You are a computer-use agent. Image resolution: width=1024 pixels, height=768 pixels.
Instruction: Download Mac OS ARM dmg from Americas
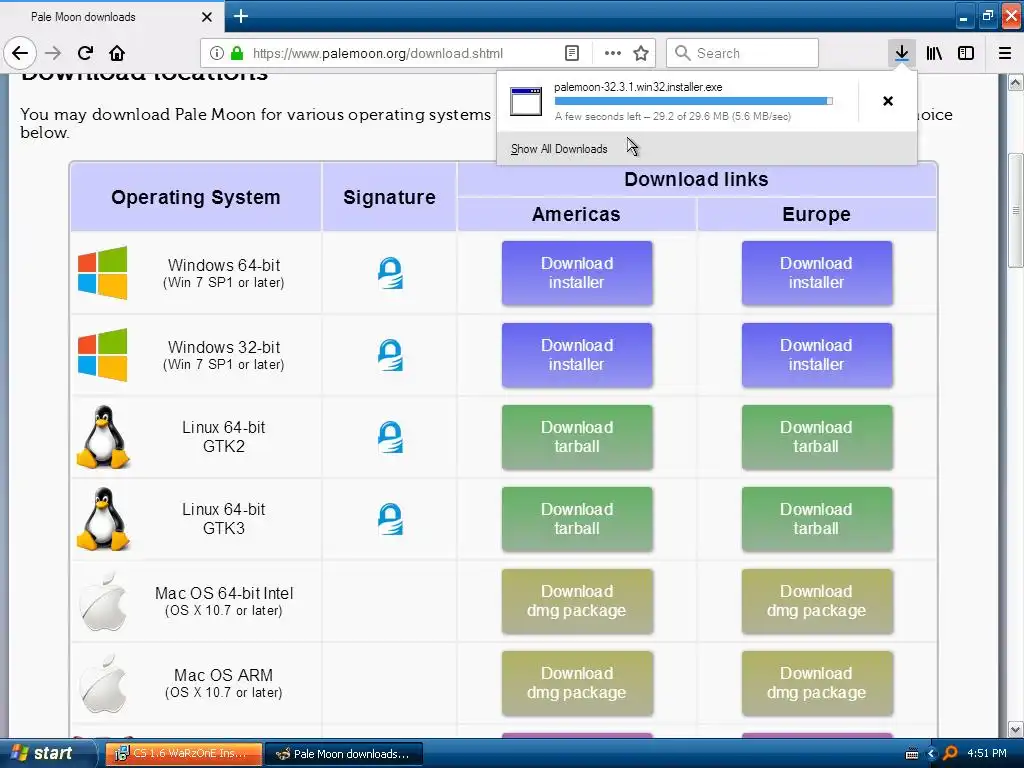pos(577,683)
